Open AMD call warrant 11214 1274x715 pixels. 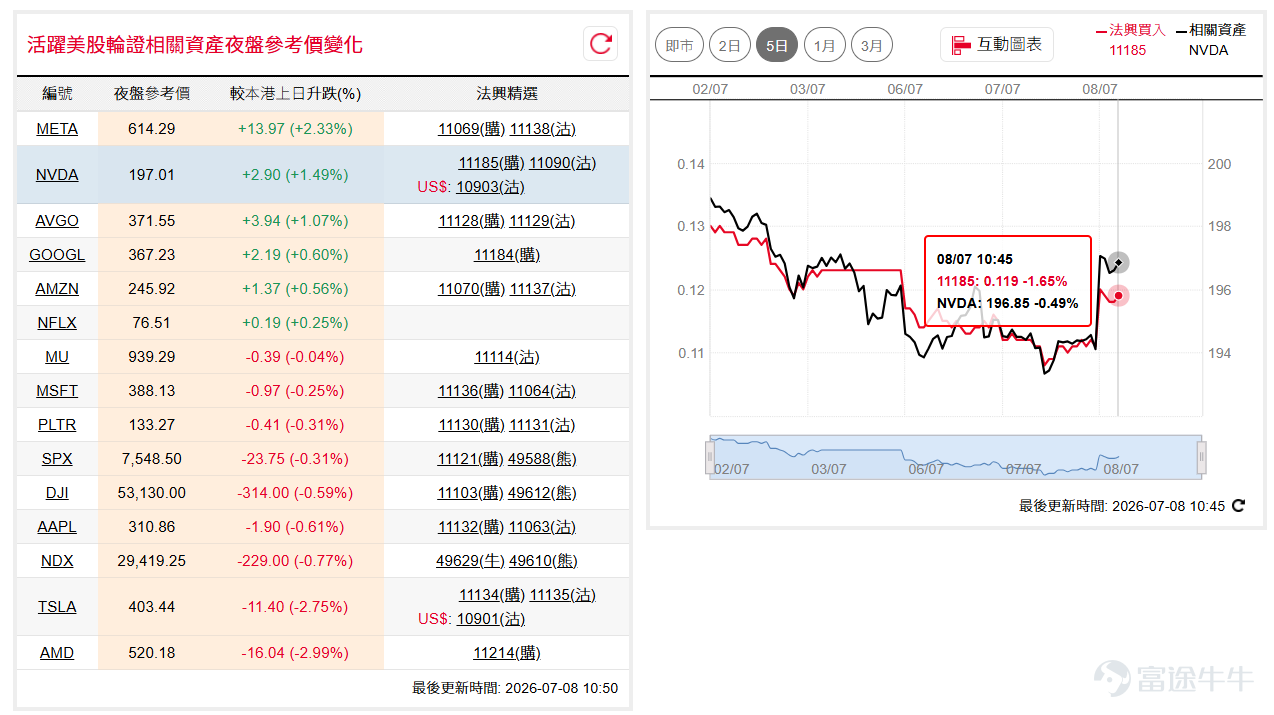pyautogui.click(x=507, y=653)
